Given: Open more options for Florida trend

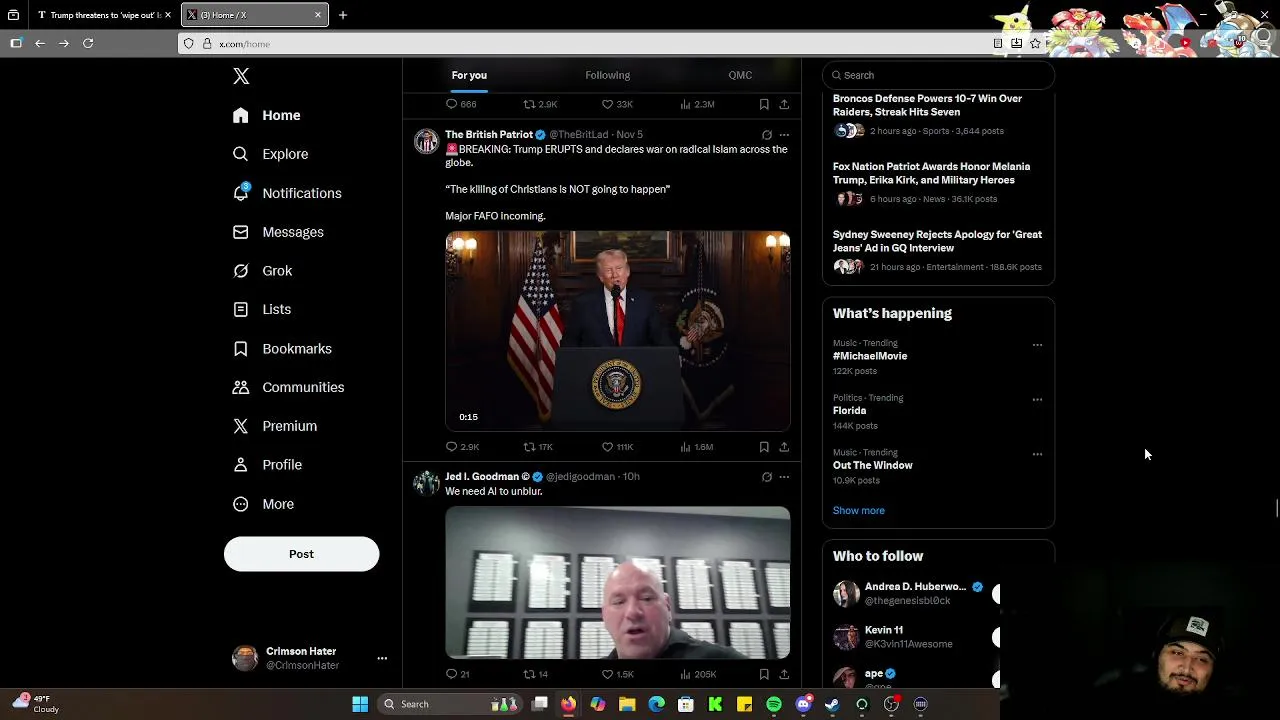Looking at the screenshot, I should click(1037, 400).
